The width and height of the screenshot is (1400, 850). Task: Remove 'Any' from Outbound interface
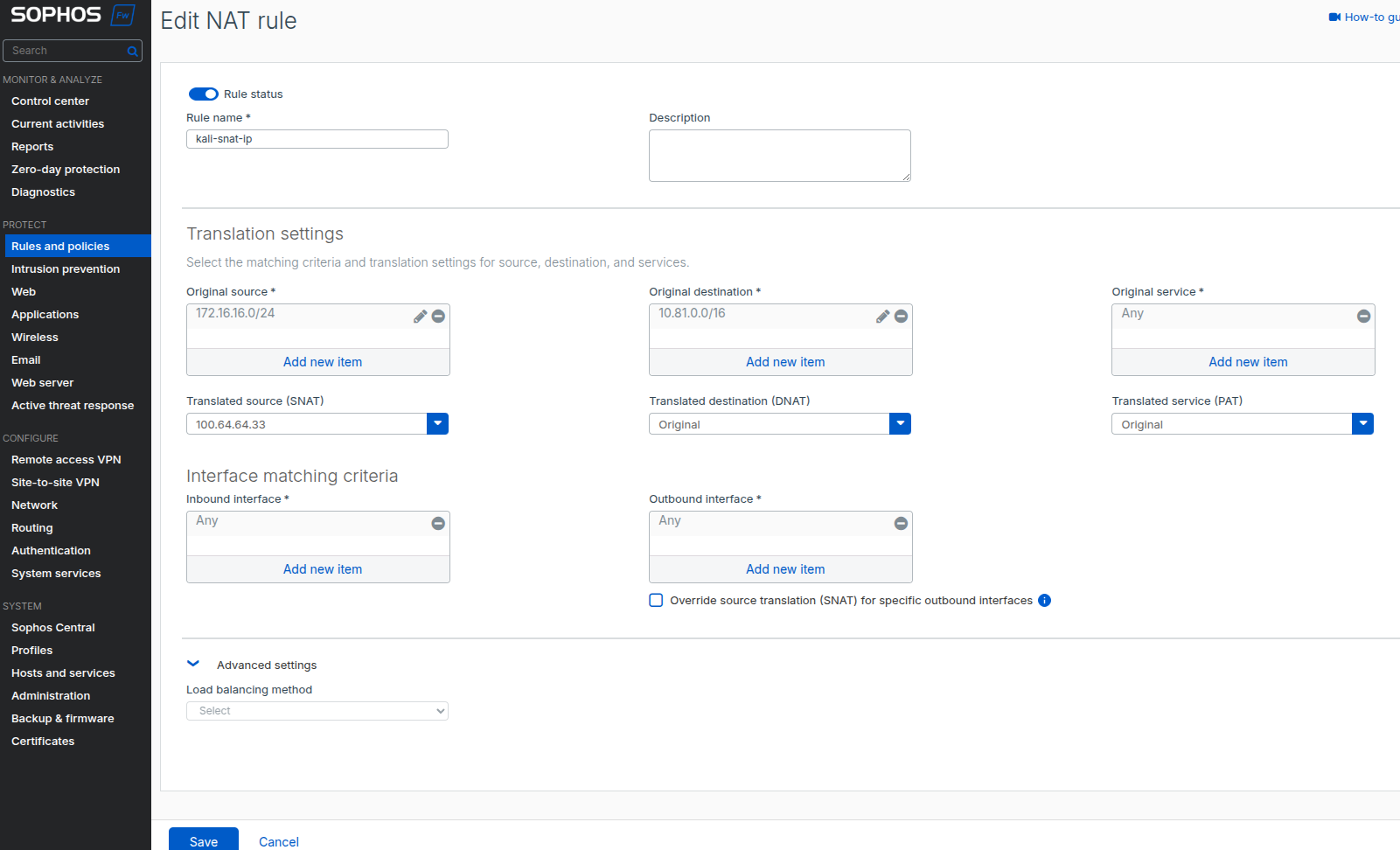(901, 523)
